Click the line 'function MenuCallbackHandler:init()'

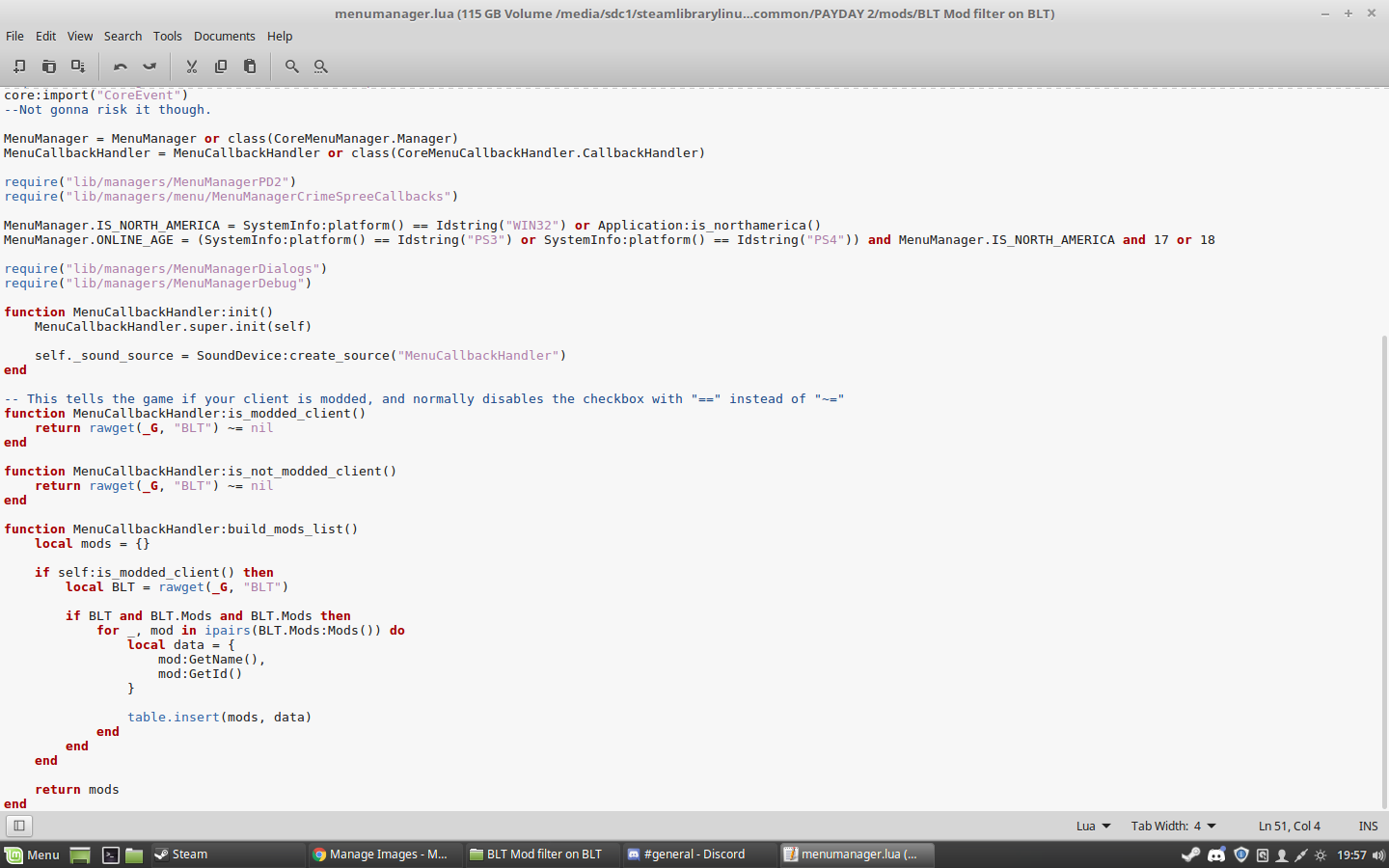pos(139,312)
